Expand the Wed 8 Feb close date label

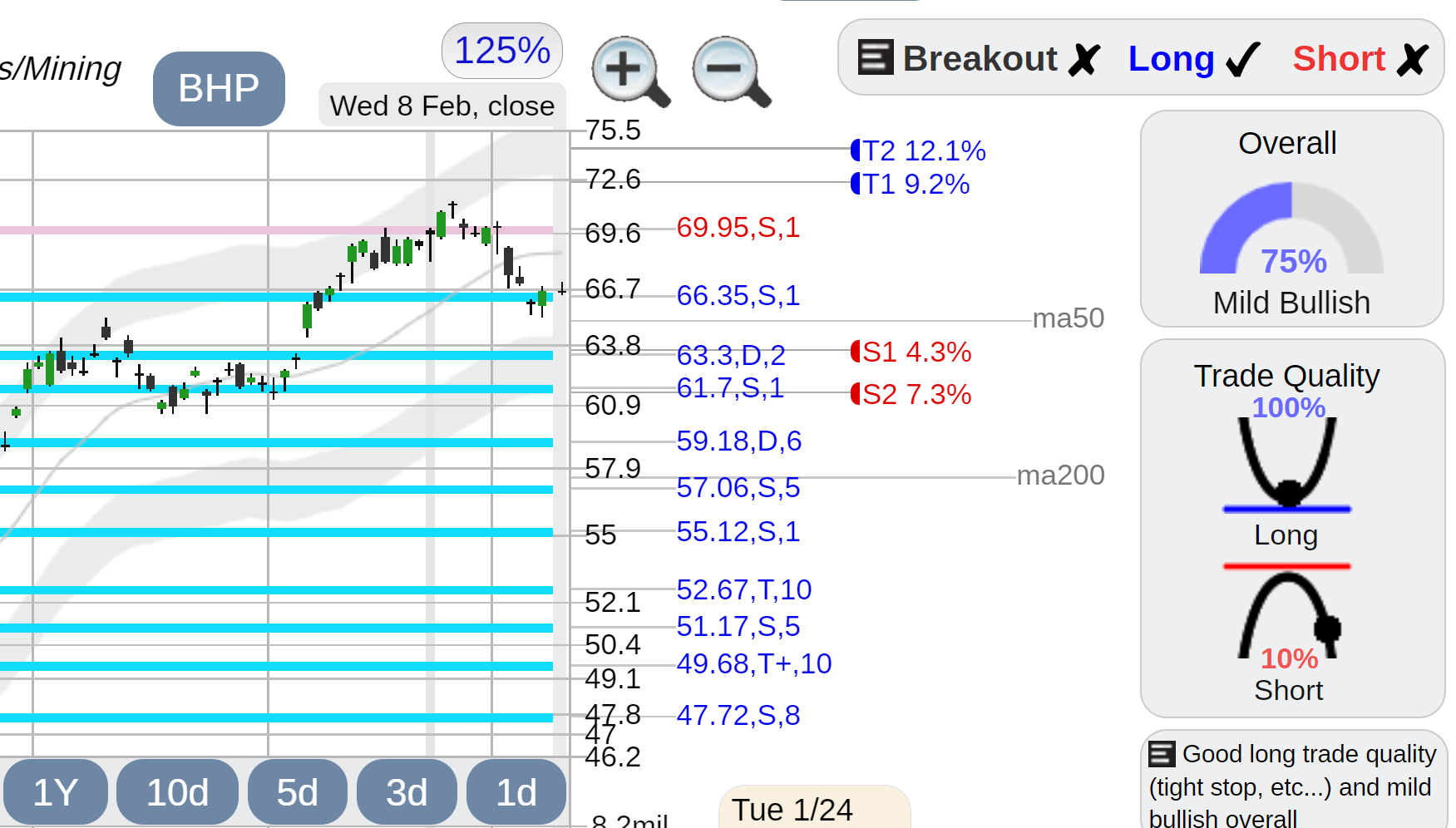point(442,106)
